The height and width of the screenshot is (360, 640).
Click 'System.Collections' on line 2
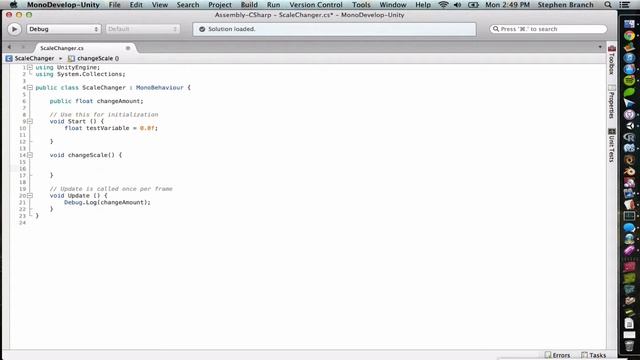tap(90, 74)
